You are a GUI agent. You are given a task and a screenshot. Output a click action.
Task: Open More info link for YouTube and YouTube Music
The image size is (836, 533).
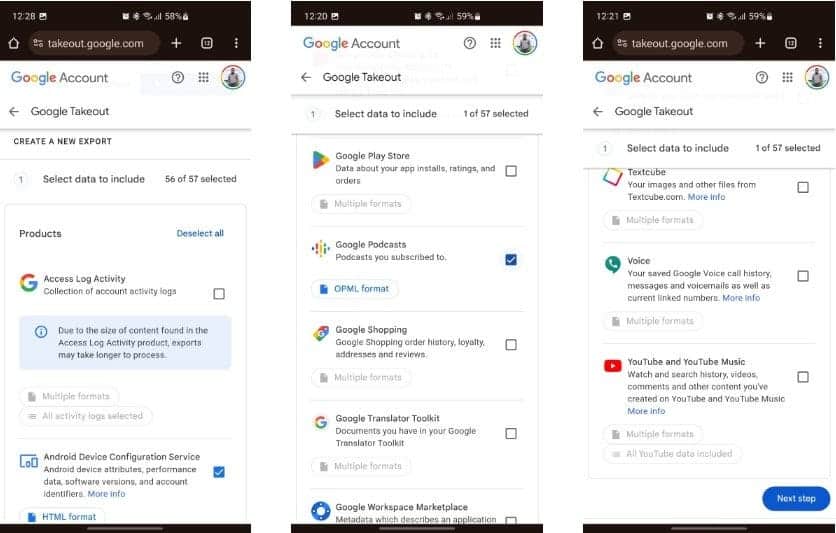pyautogui.click(x=646, y=411)
